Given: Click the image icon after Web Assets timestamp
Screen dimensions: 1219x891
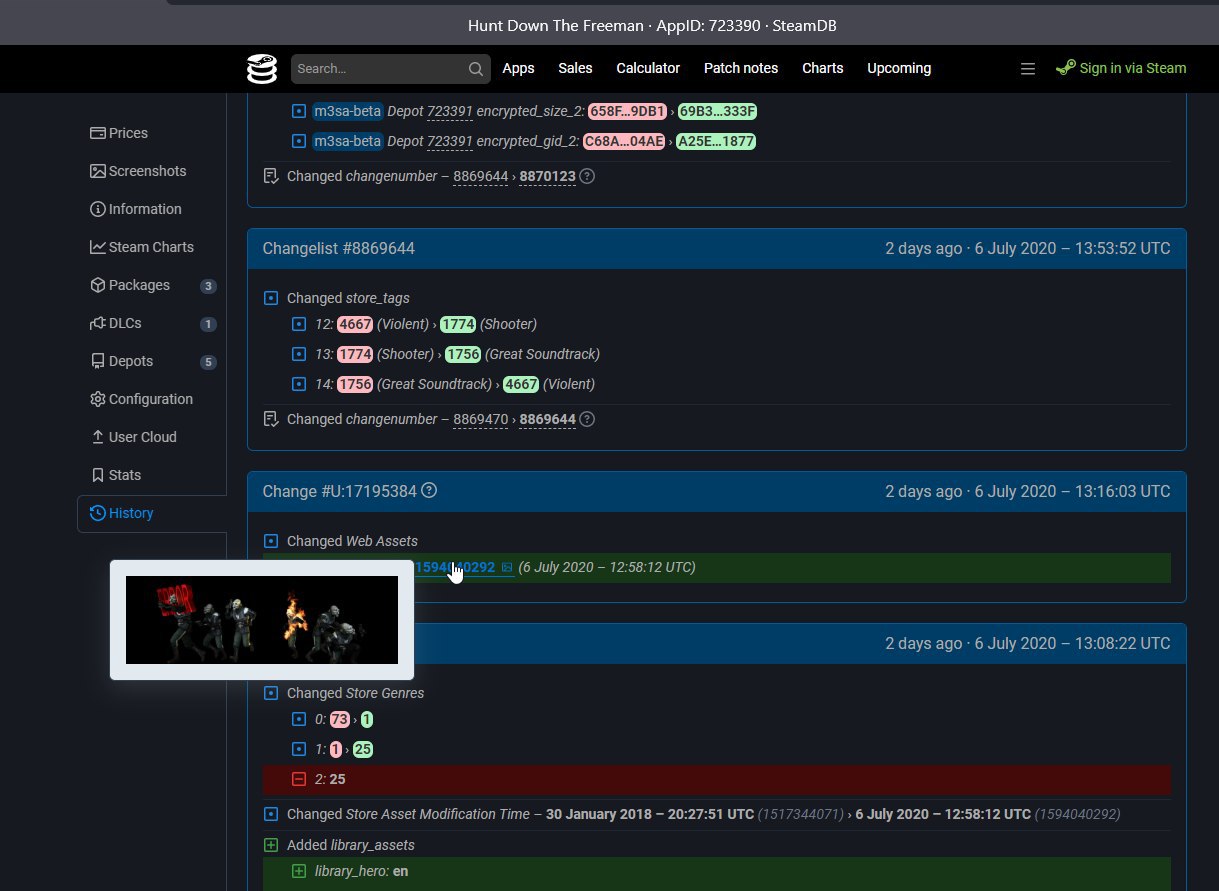Looking at the screenshot, I should [x=507, y=568].
